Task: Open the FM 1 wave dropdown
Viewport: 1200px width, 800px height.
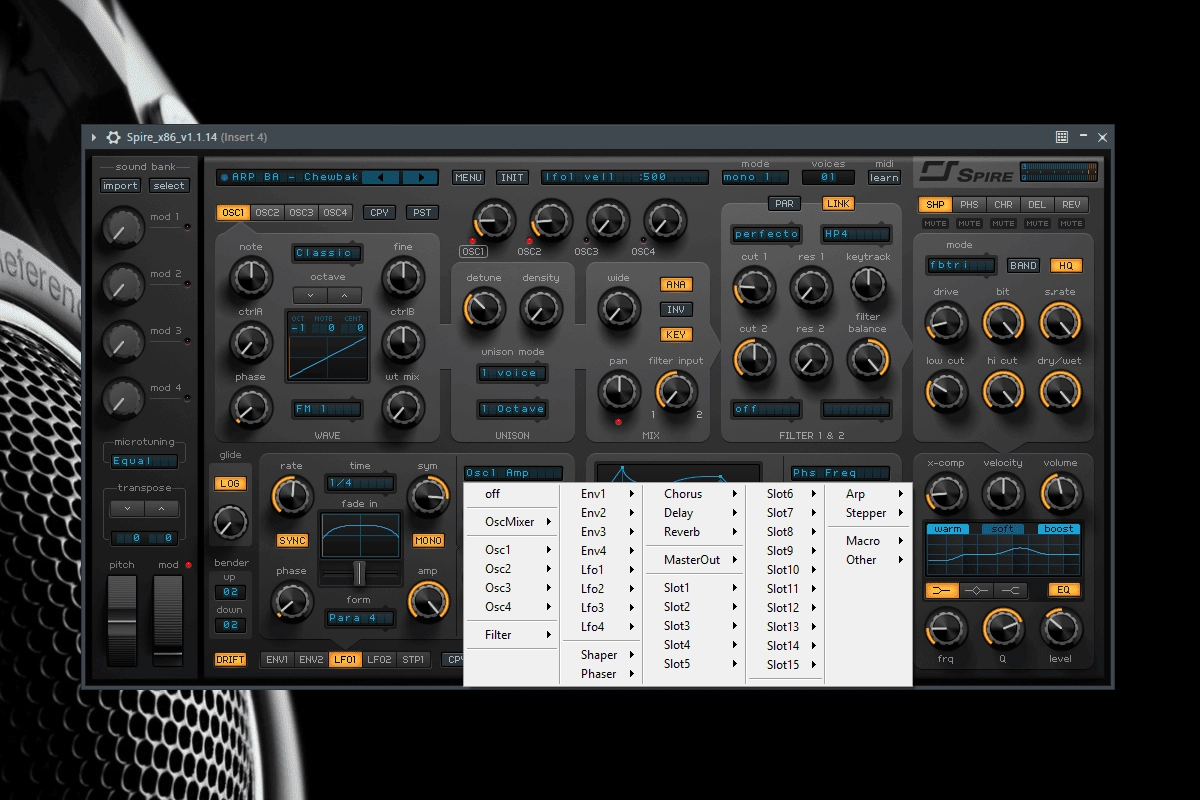Action: tap(327, 409)
